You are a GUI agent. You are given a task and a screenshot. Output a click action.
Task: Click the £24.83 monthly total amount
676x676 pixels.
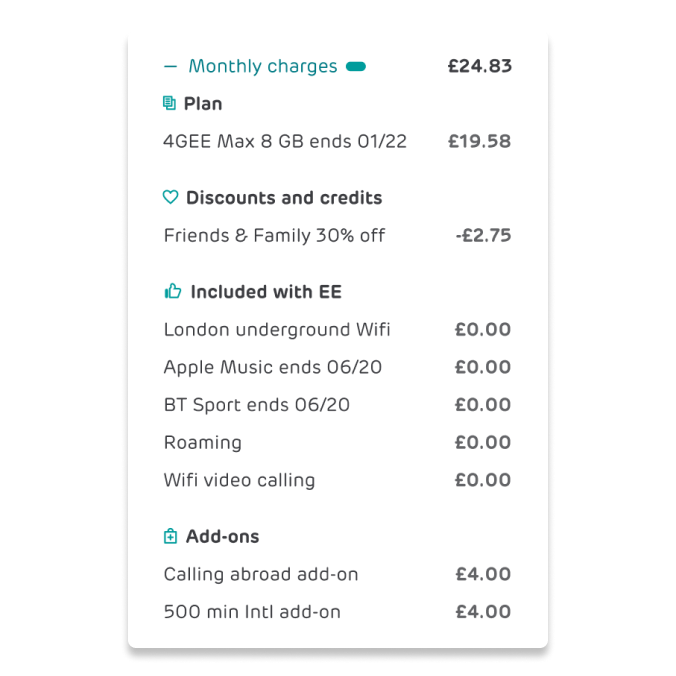[x=479, y=66]
